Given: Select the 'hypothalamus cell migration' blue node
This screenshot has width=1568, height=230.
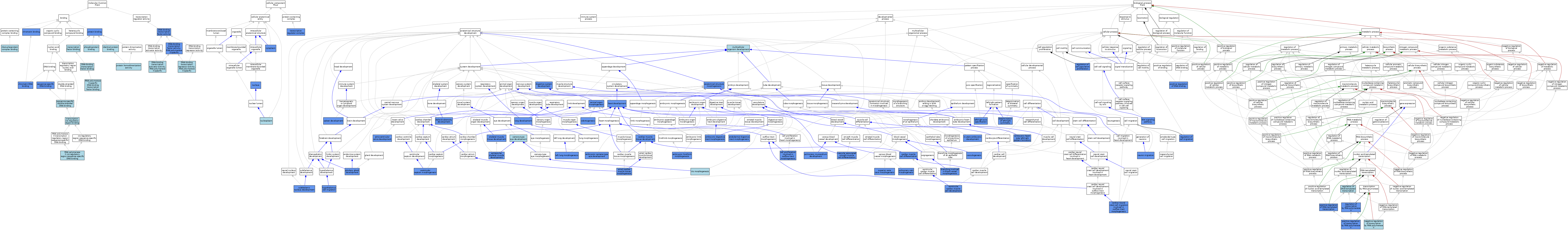Looking at the screenshot, I should 329,189.
